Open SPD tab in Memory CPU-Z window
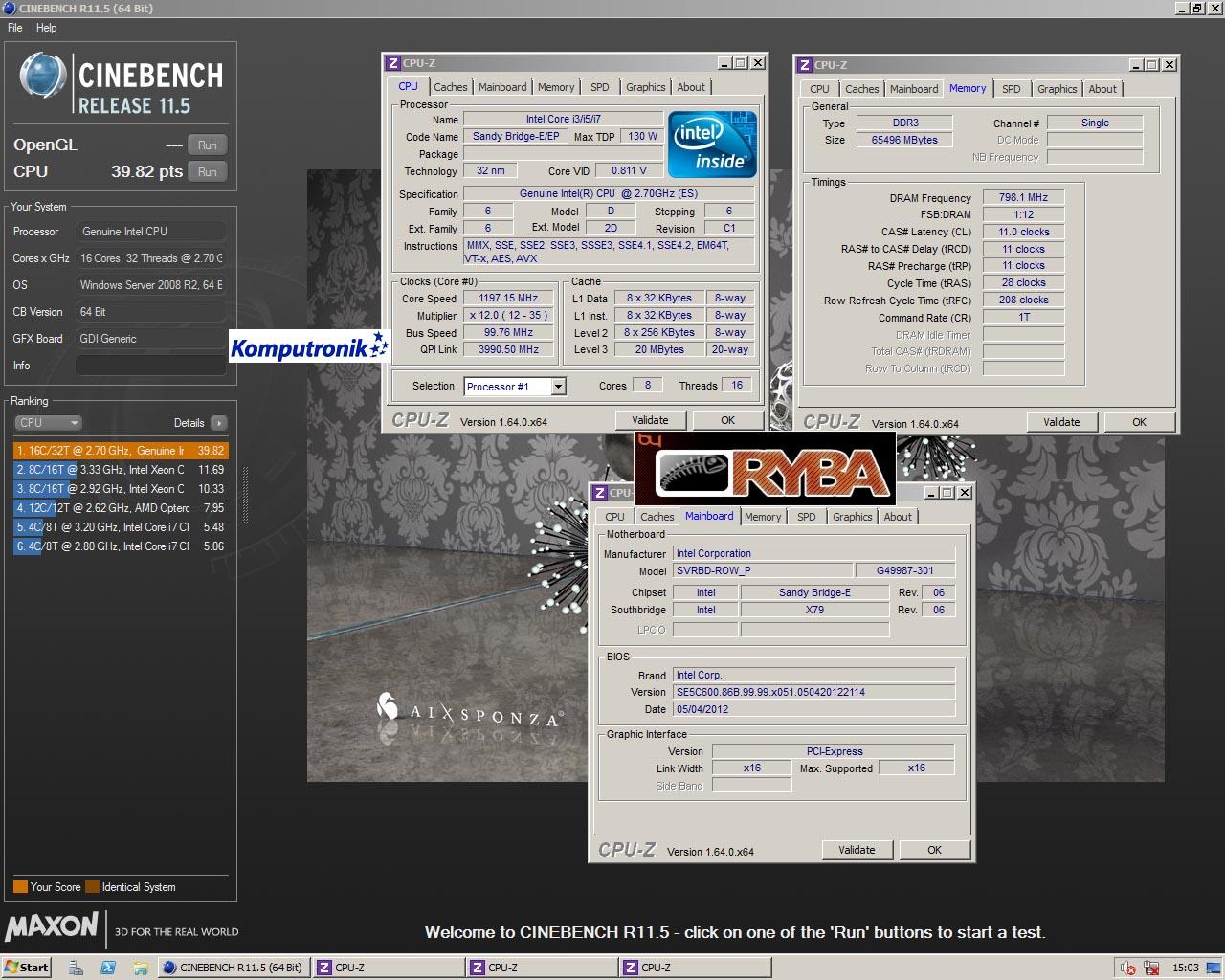The width and height of the screenshot is (1225, 980). (x=1012, y=89)
